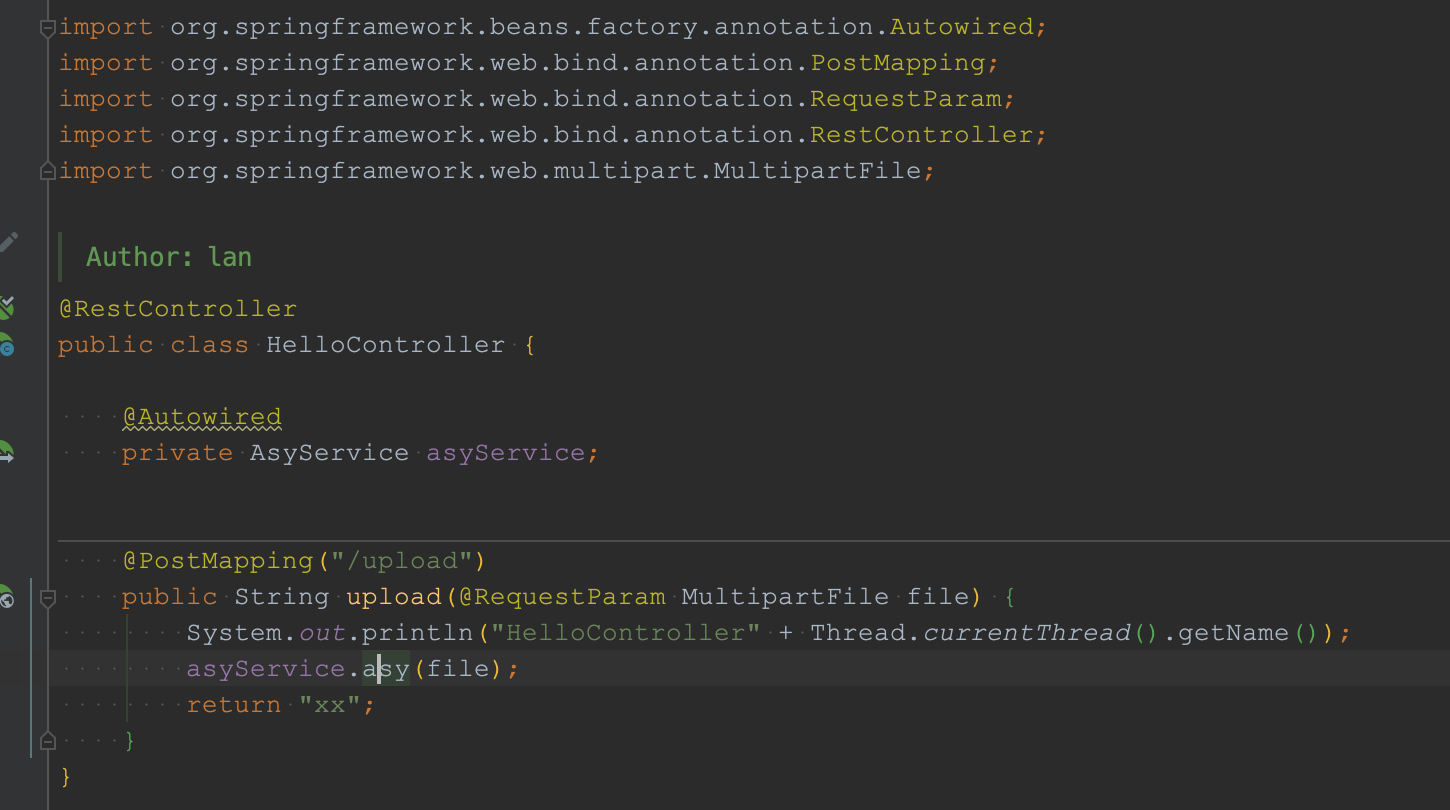Click the String return type of upload
The width and height of the screenshot is (1450, 810).
point(282,597)
